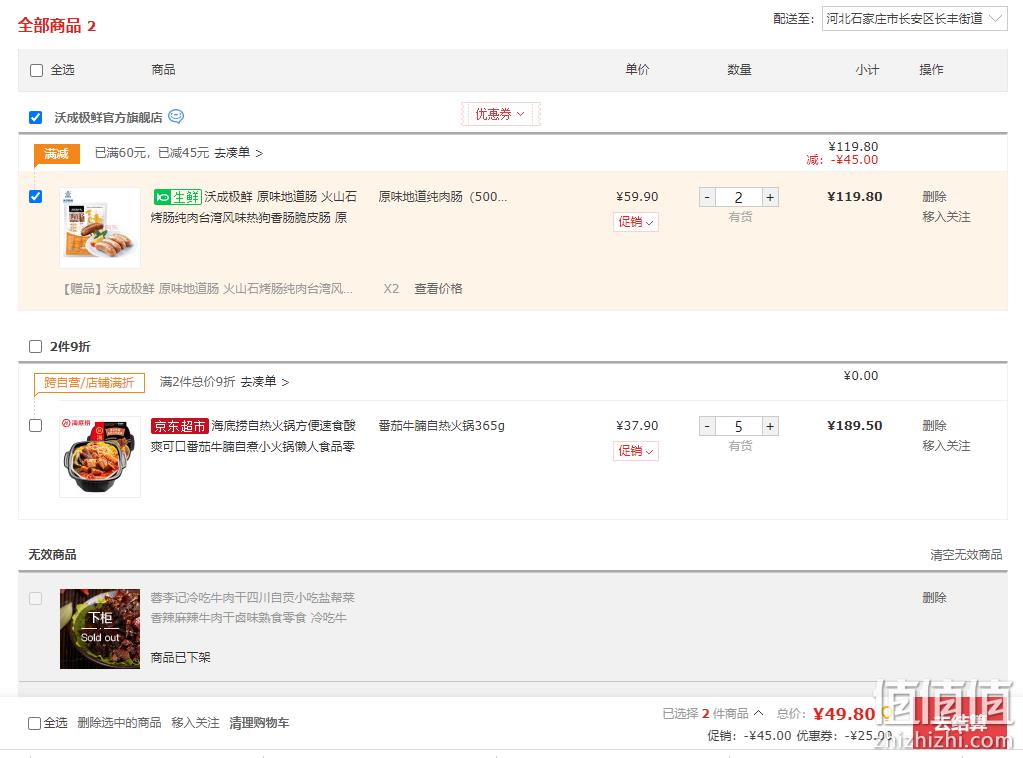Click the total price ¥49.80
The height and width of the screenshot is (758, 1023).
[x=844, y=714]
